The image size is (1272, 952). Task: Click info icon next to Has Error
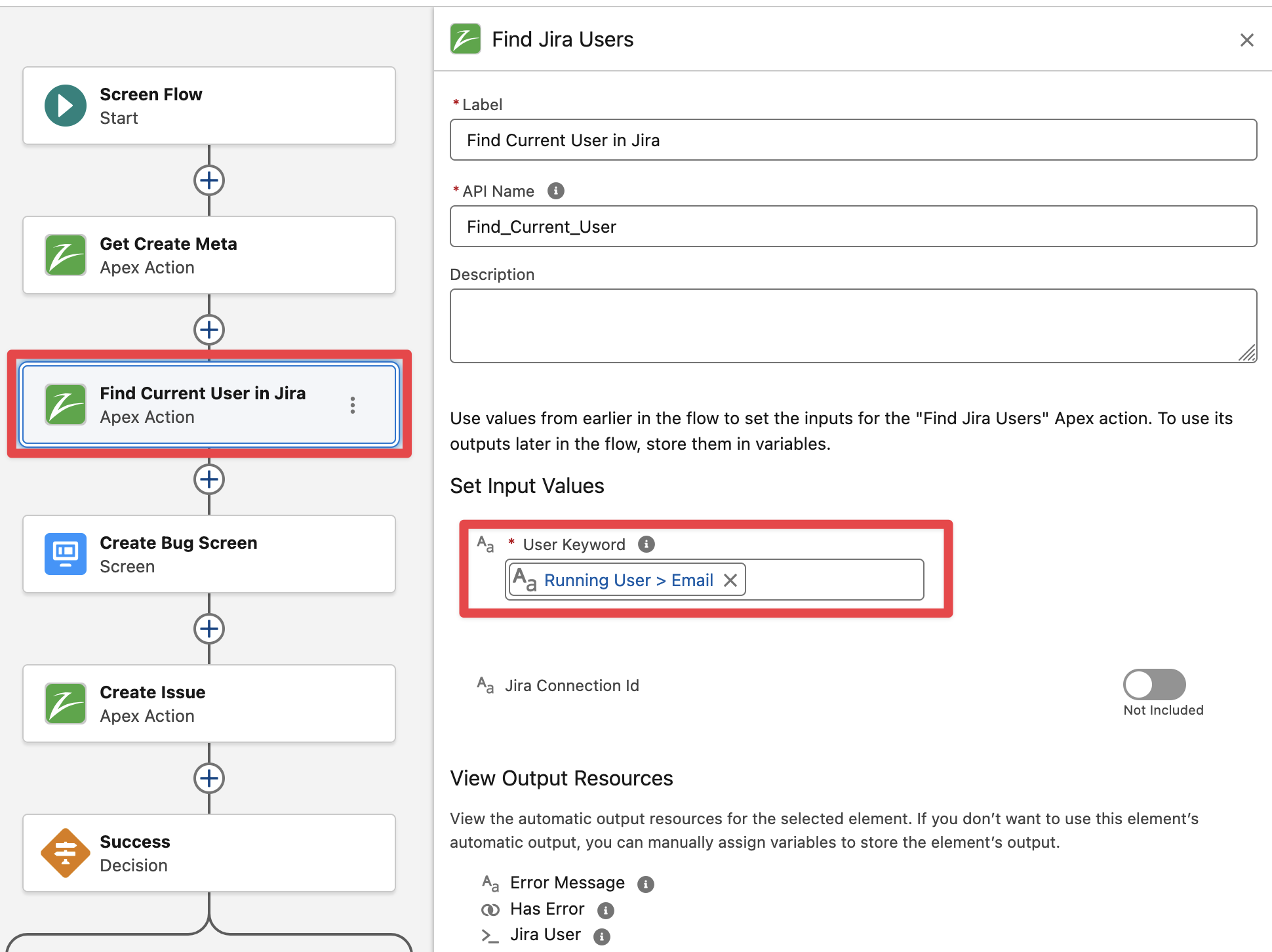[x=605, y=910]
